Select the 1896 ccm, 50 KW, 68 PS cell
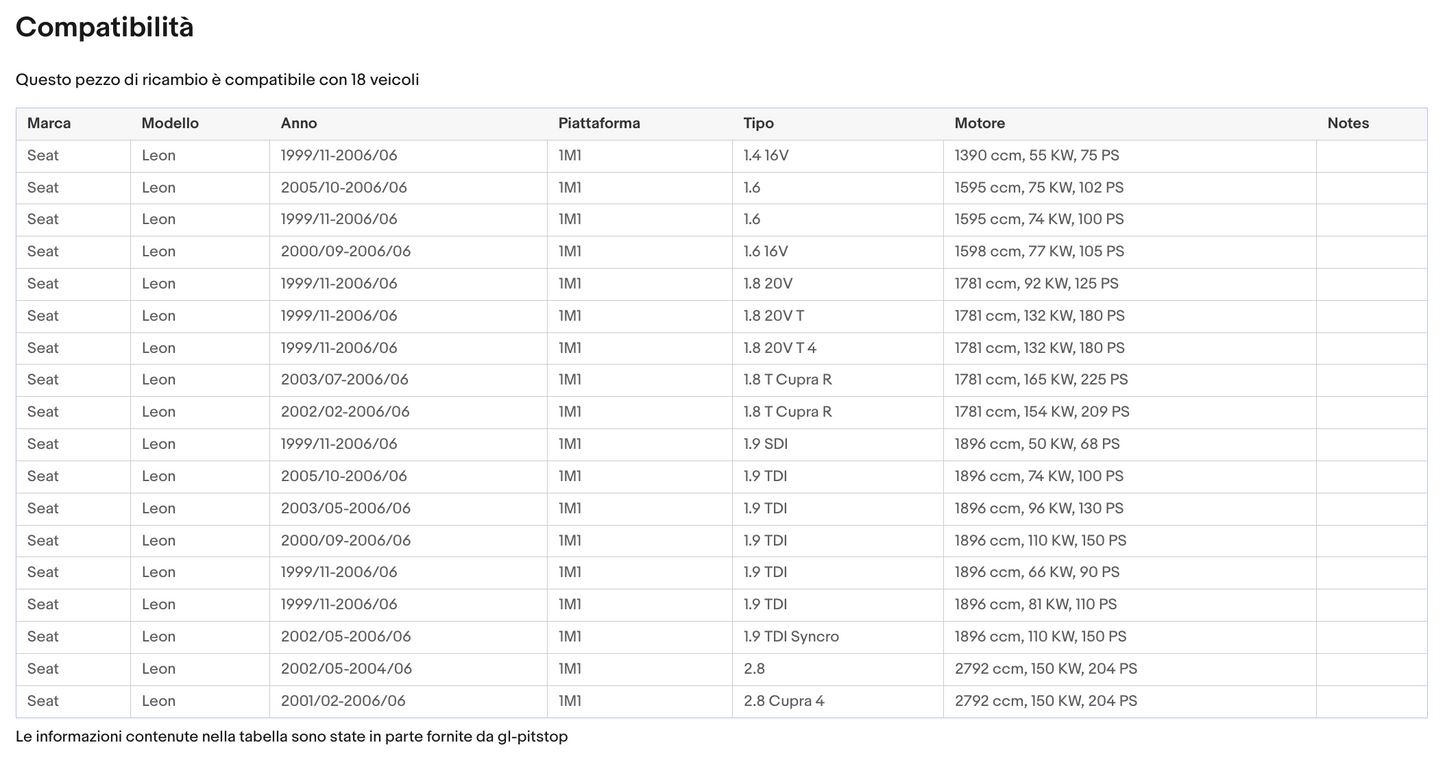The width and height of the screenshot is (1445, 758). [1037, 444]
